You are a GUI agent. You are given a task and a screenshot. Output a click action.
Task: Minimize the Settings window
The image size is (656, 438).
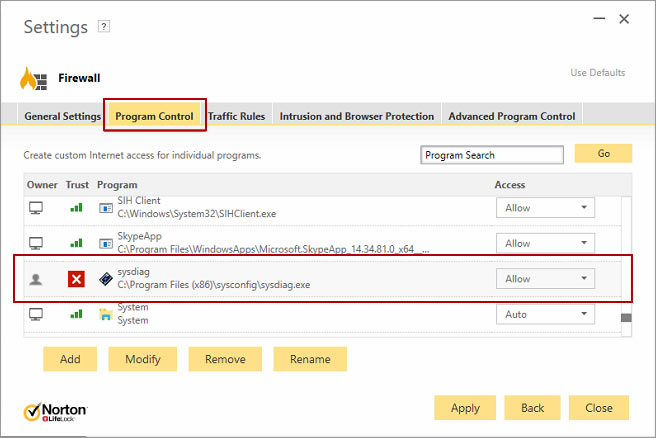pyautogui.click(x=599, y=19)
